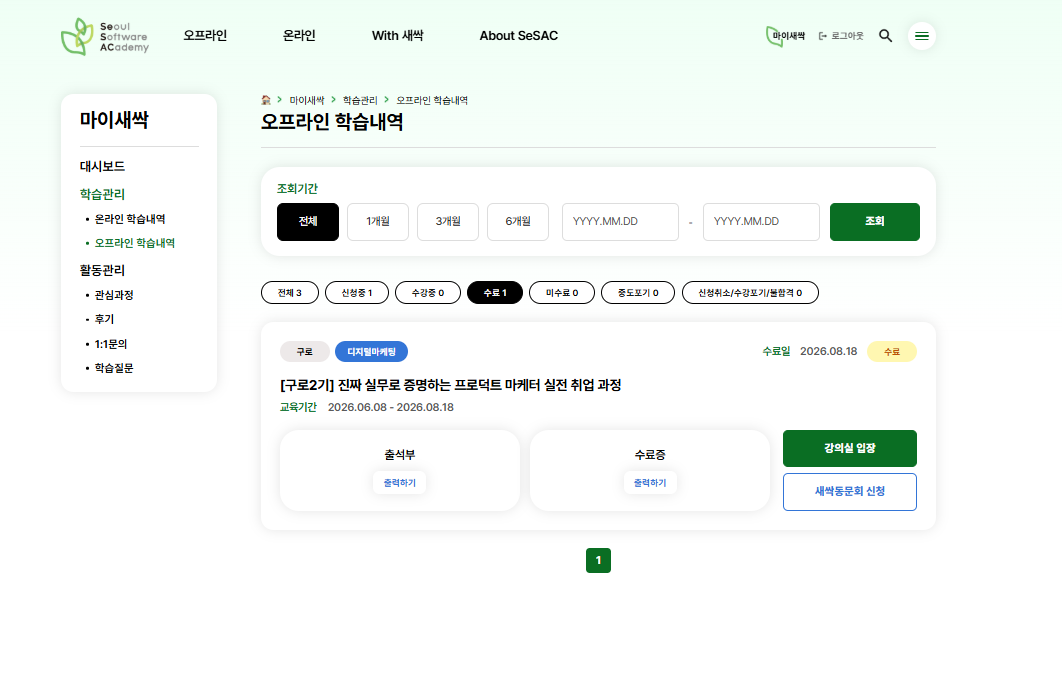
Task: Click the green 조회 search button
Action: (x=875, y=221)
